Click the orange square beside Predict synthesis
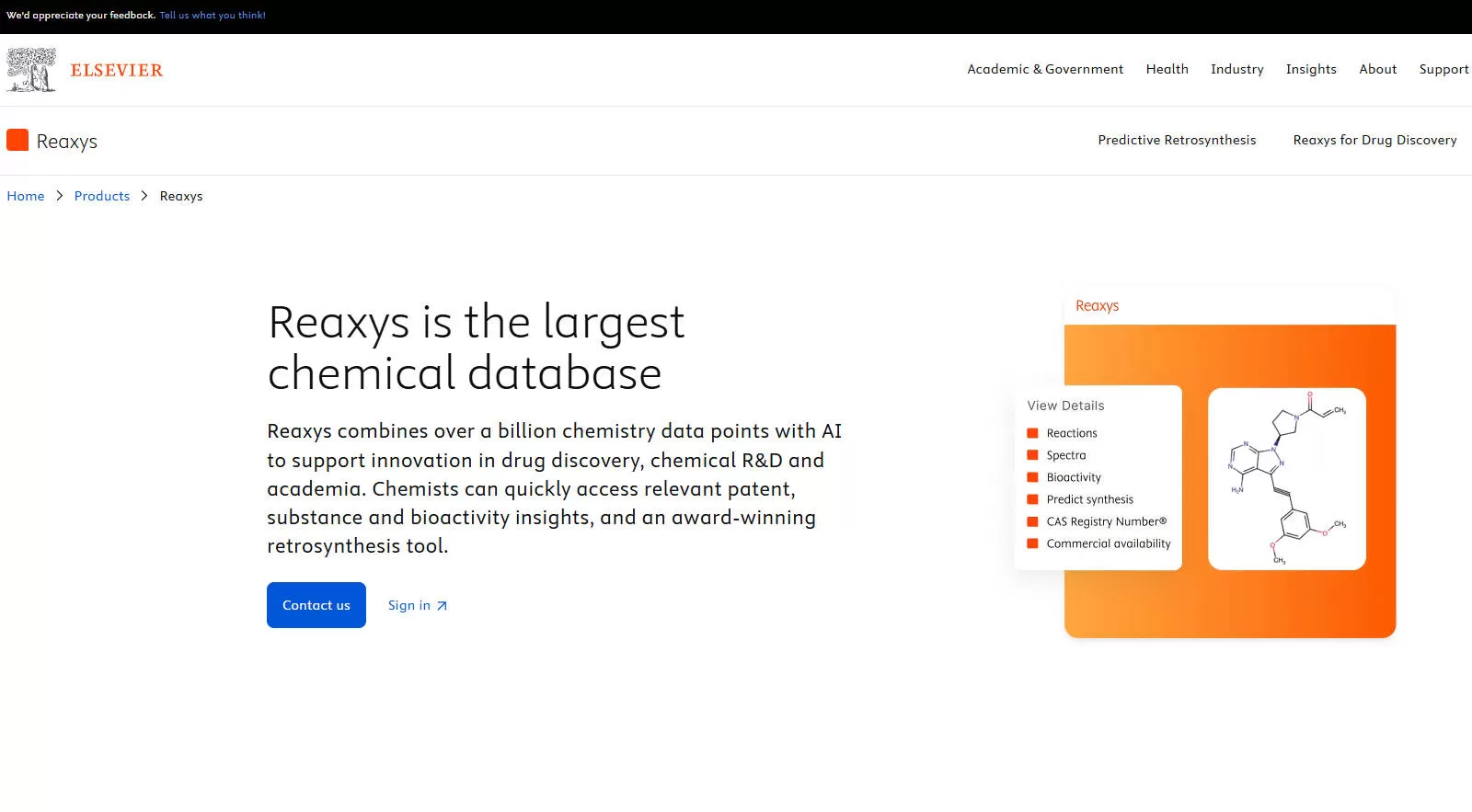 click(1032, 499)
